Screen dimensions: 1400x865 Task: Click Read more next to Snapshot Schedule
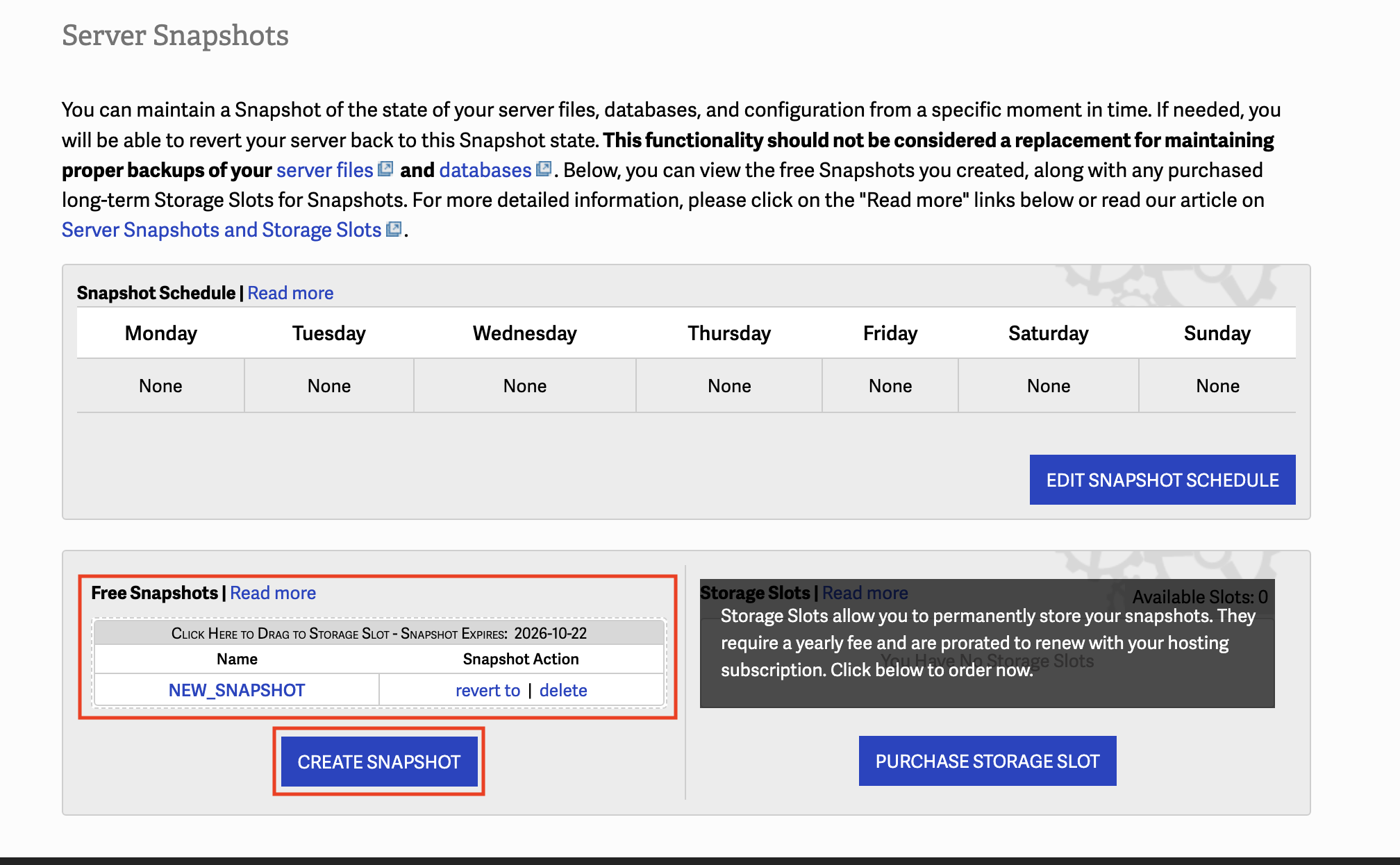[x=290, y=293]
